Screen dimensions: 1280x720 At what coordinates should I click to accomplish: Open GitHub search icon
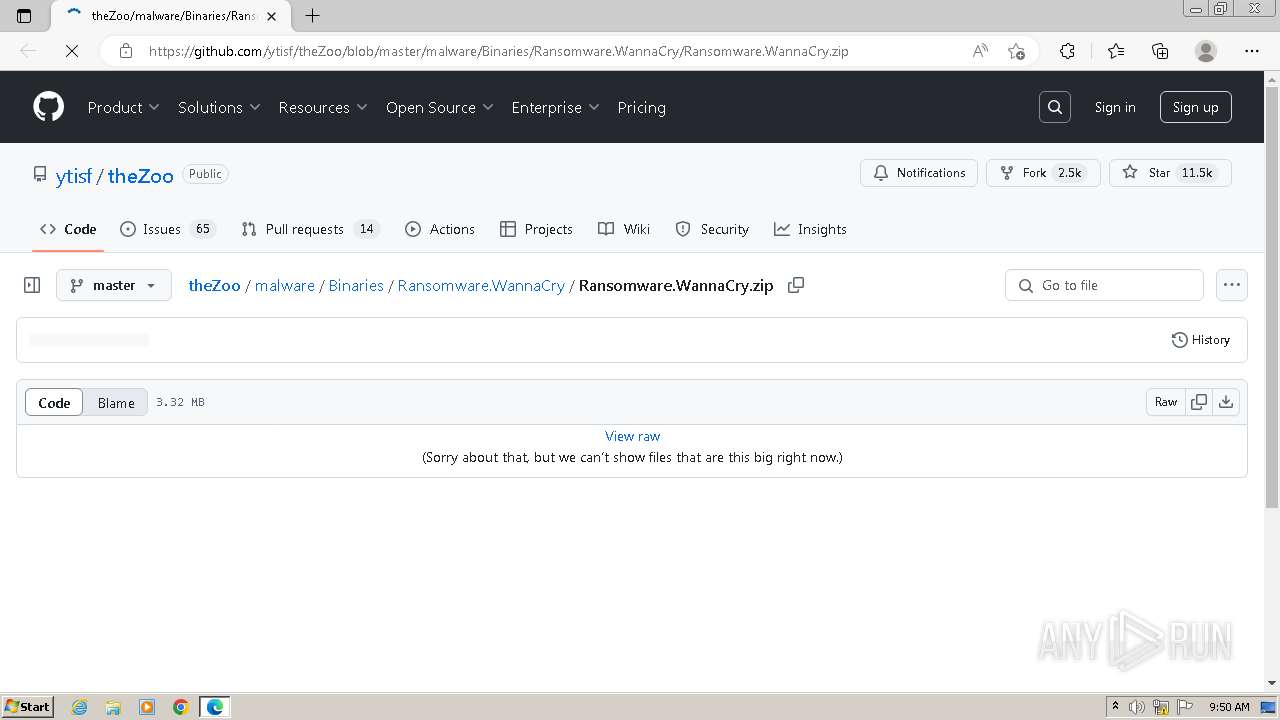tap(1055, 107)
